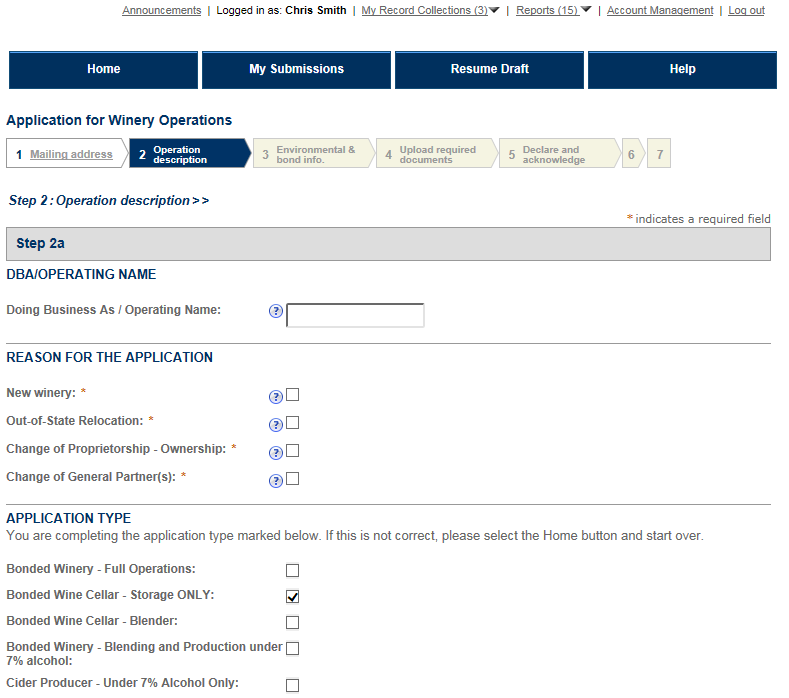789x698 pixels.
Task: Click the Doing Business As text field
Action: click(355, 316)
